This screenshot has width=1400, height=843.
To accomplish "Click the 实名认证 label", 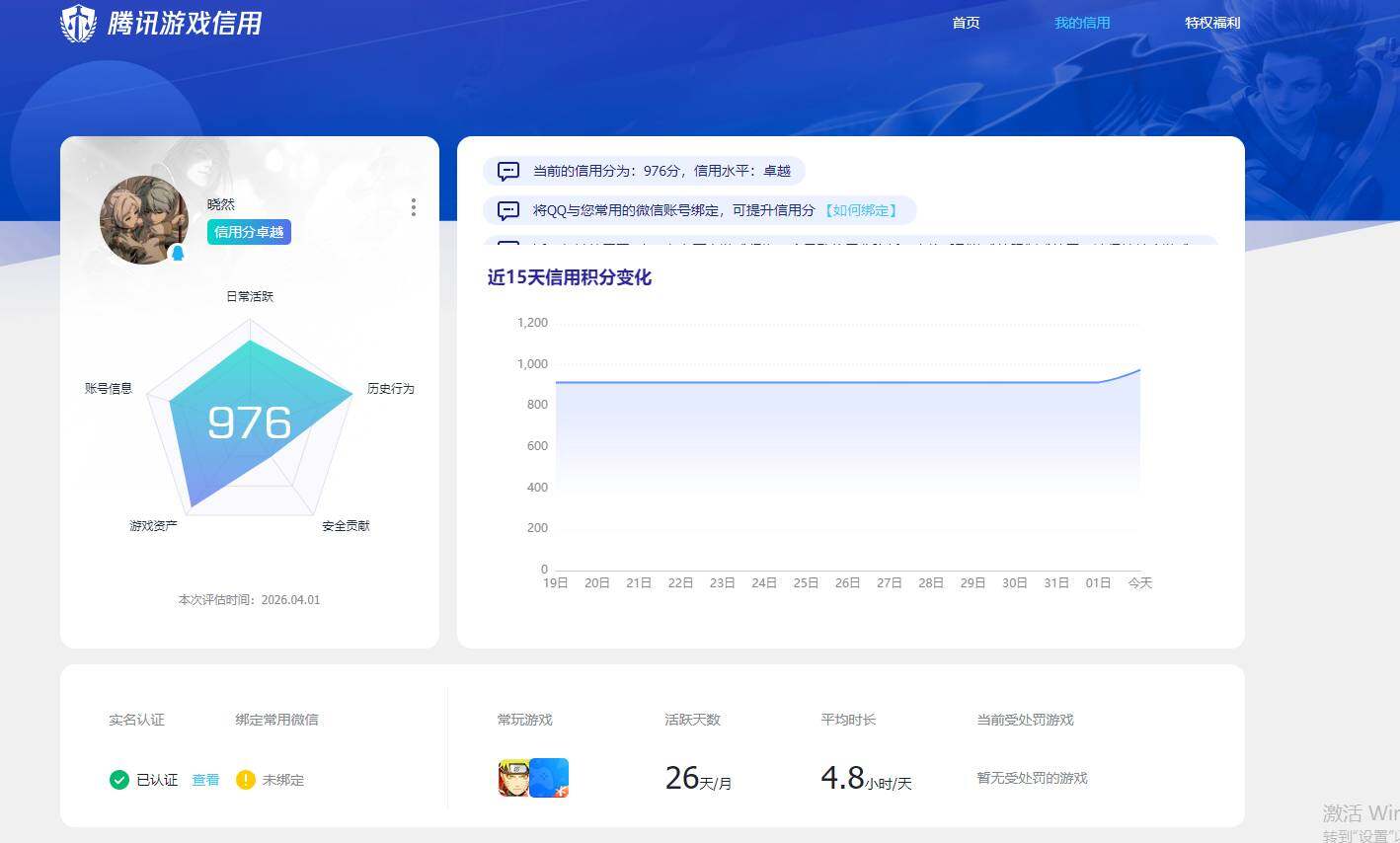I will point(136,720).
